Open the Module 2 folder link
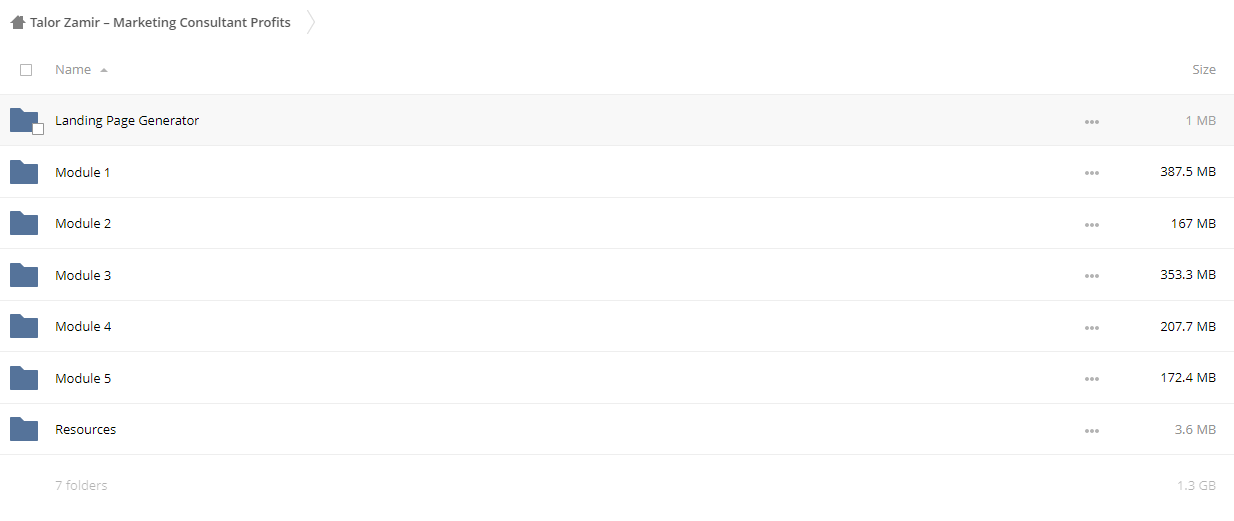 [x=83, y=223]
